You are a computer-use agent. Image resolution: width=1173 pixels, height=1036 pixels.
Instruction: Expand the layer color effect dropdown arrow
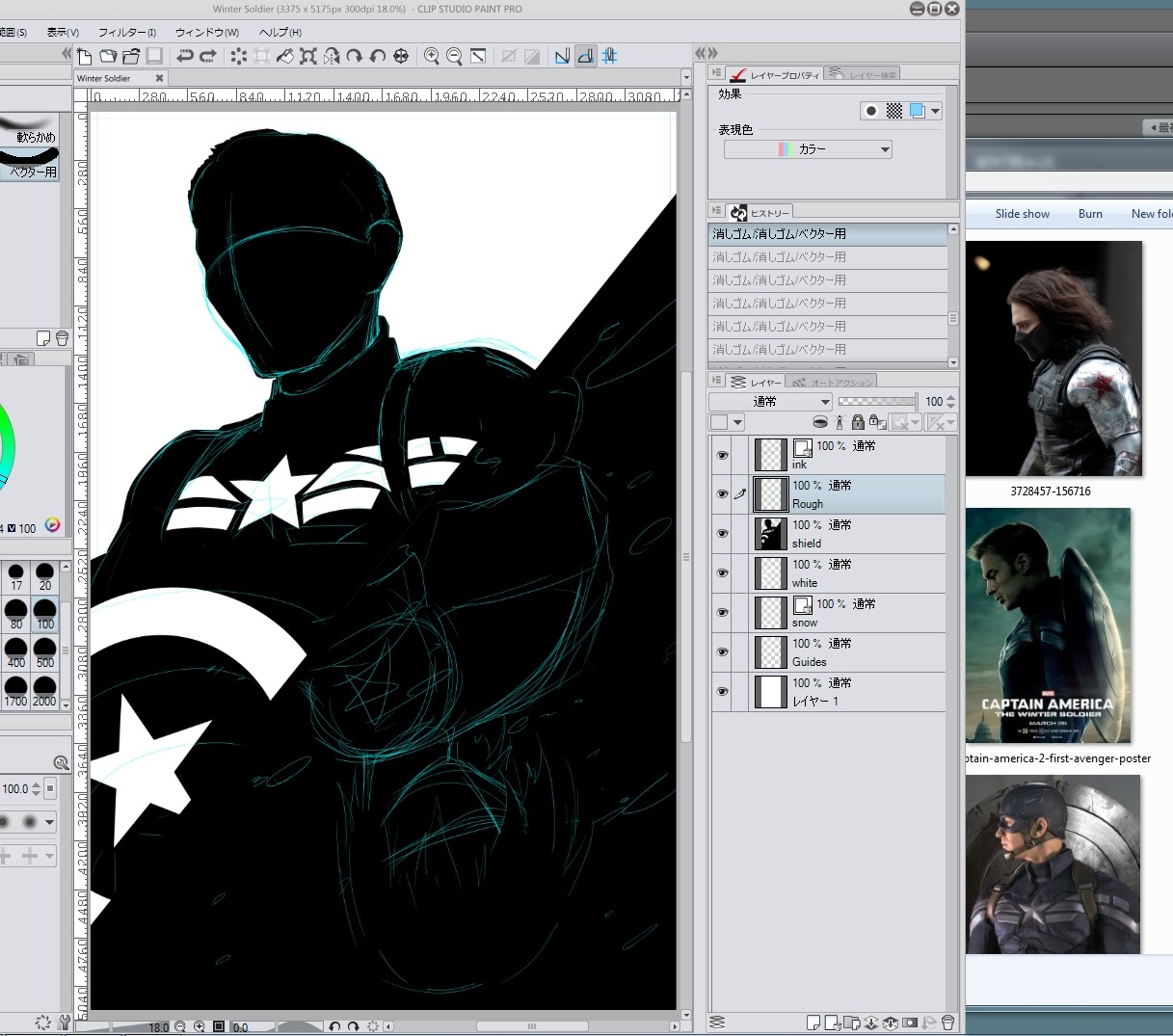tap(936, 112)
